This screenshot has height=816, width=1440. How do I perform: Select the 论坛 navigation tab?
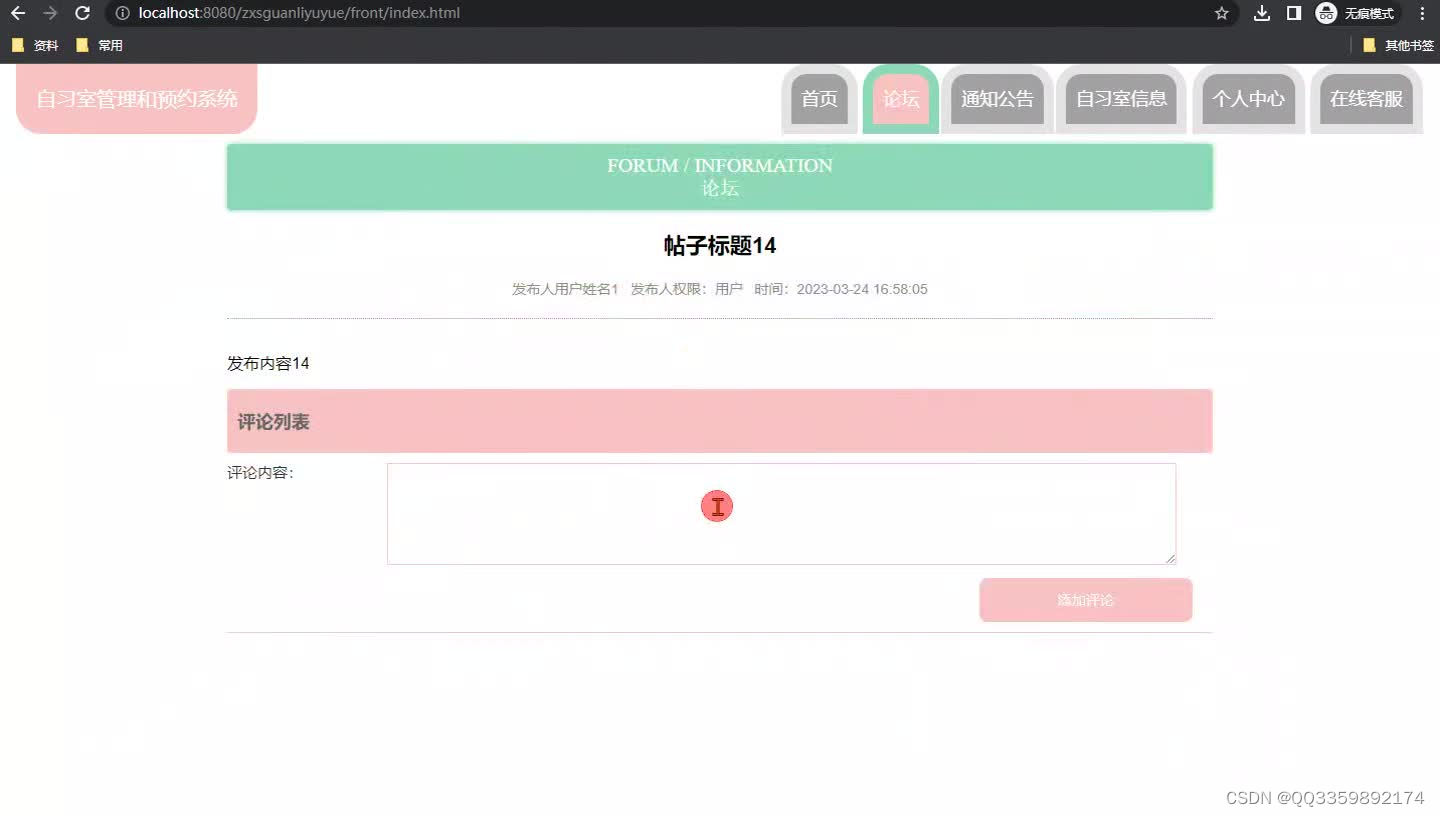point(901,99)
